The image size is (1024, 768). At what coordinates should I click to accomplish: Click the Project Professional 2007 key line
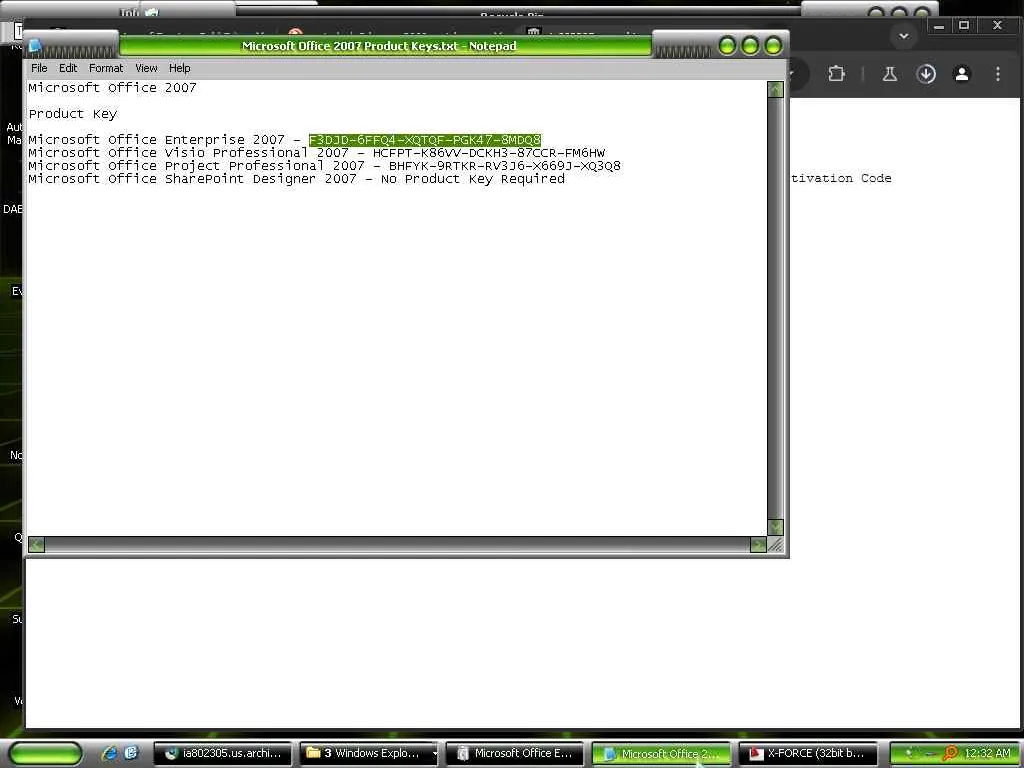[325, 166]
